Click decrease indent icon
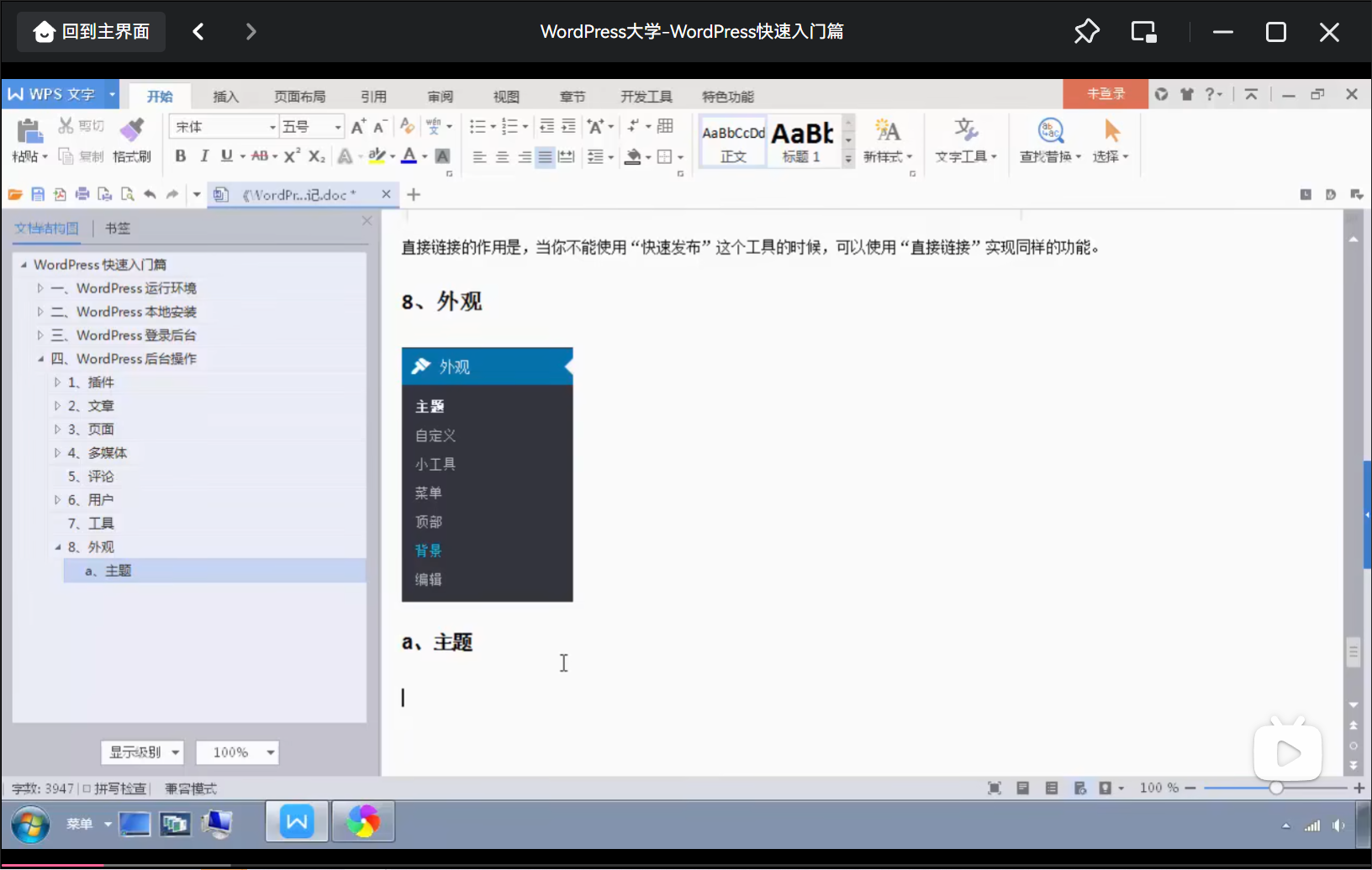Screen dimensions: 1372x870 pos(546,127)
